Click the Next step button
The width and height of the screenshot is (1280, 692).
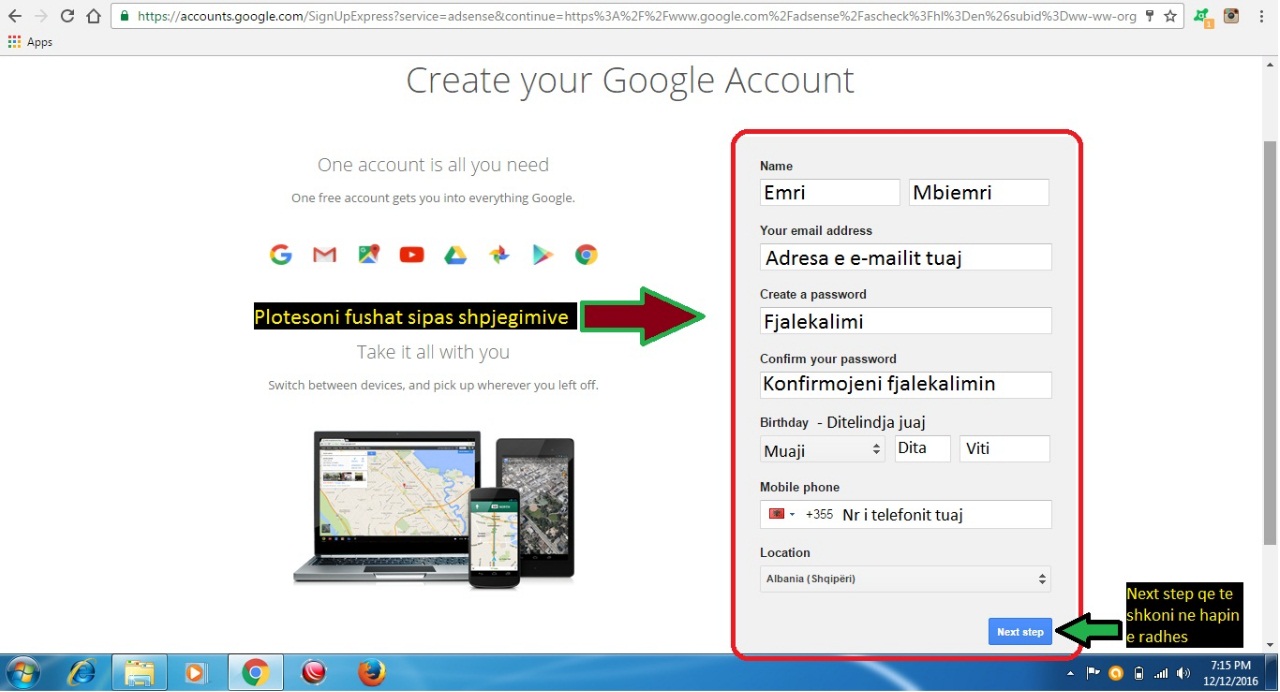coord(1020,632)
